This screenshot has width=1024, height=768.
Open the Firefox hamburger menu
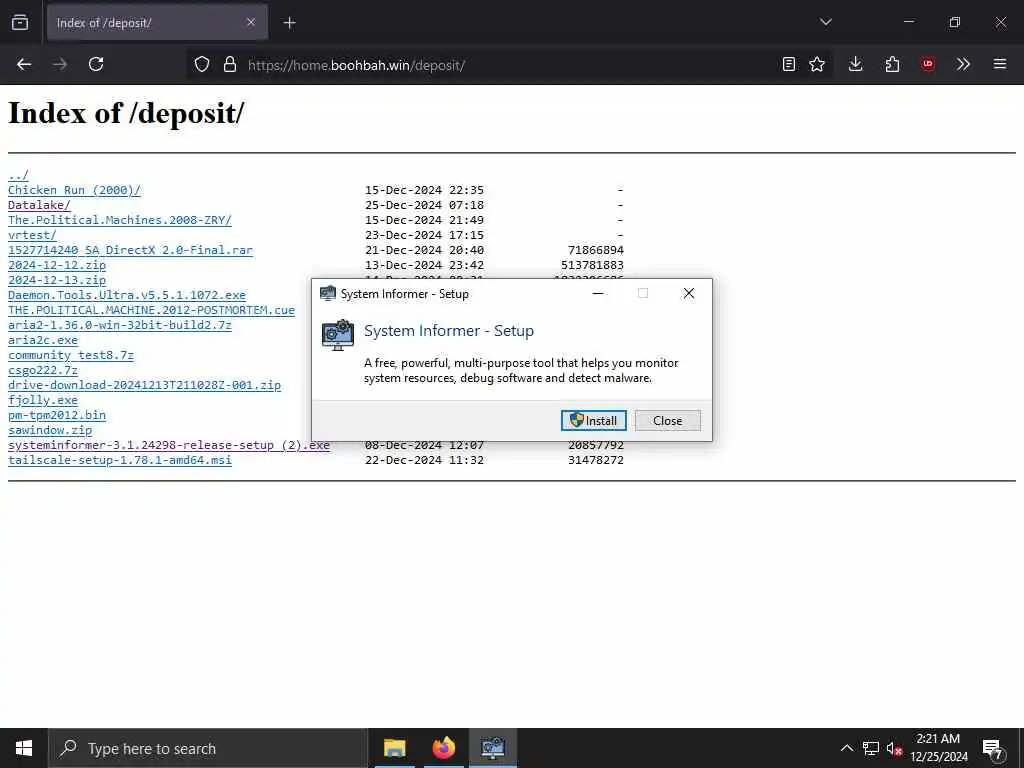point(1000,64)
